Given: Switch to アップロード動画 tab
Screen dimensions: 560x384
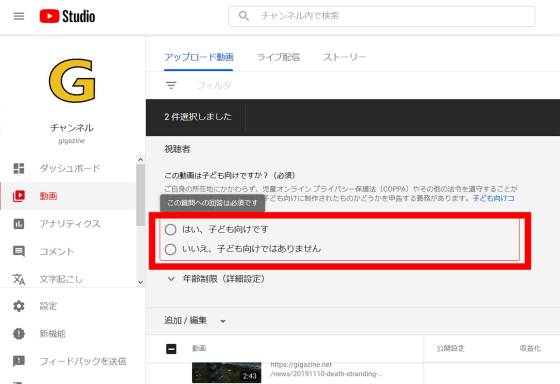Looking at the screenshot, I should pos(199,57).
